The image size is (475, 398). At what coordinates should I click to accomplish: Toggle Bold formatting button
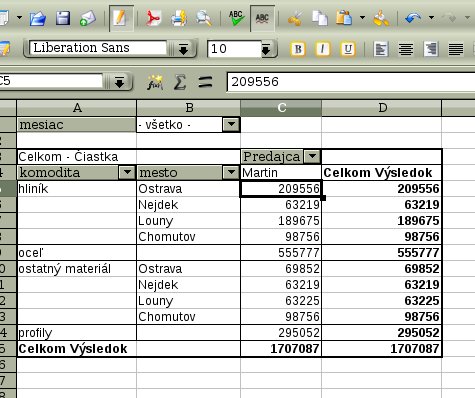(298, 49)
